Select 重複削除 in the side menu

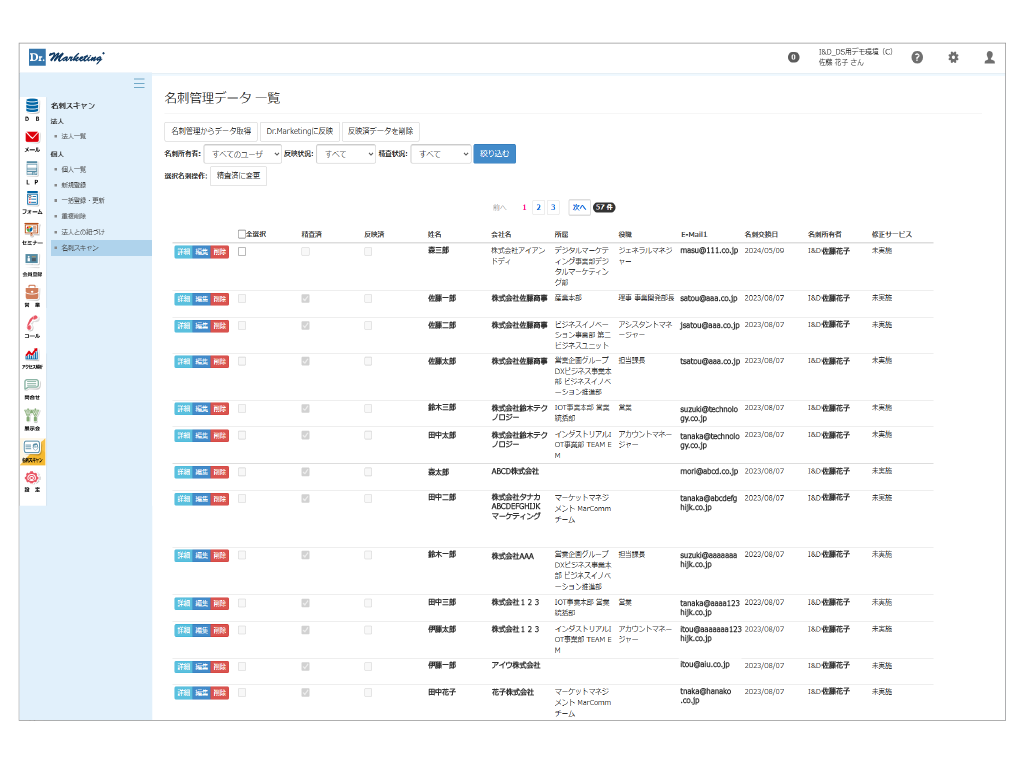tap(74, 216)
